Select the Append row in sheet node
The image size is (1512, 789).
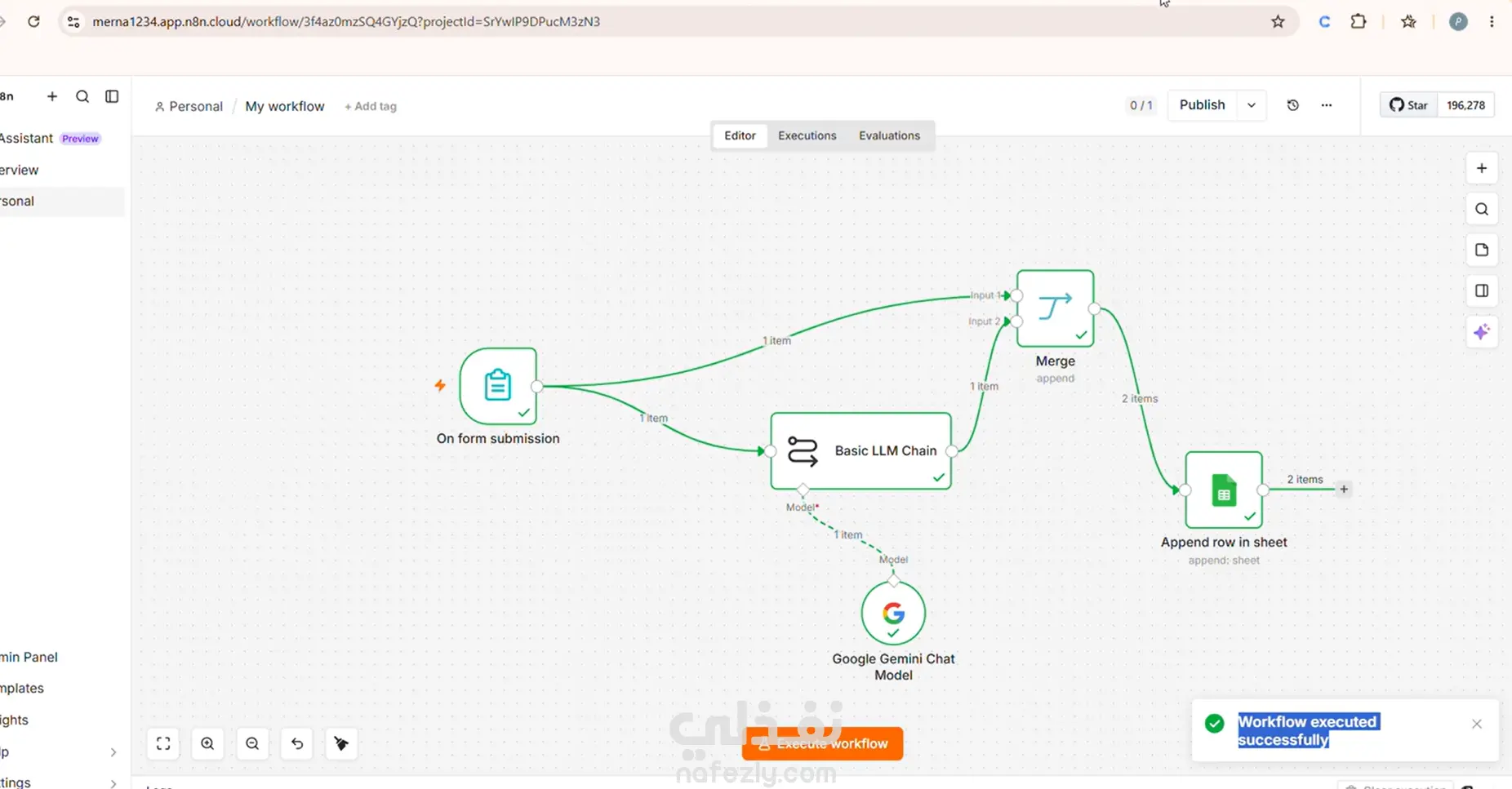coord(1224,490)
